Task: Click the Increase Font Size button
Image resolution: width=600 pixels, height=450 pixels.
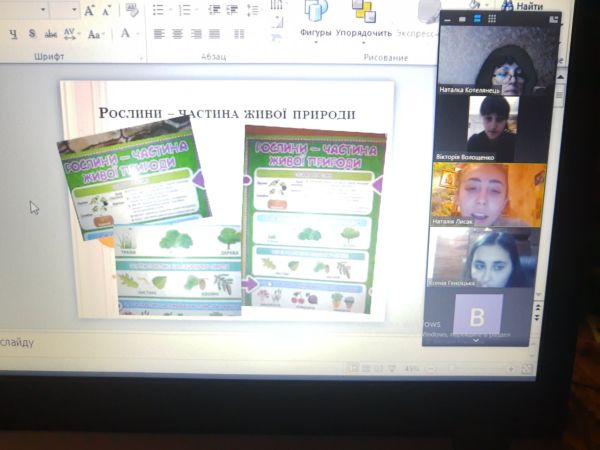Action: 89,11
